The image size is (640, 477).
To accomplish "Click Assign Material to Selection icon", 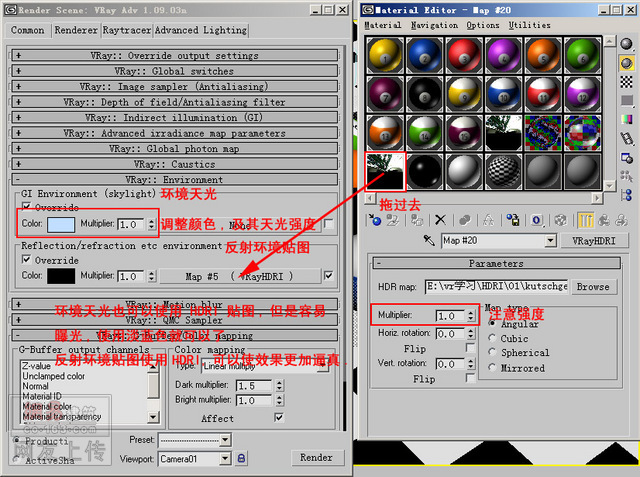I will [417, 220].
